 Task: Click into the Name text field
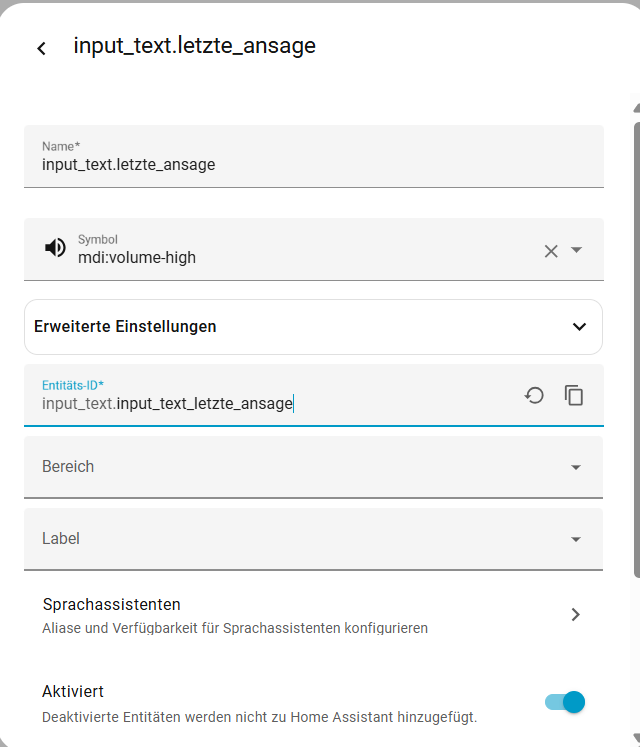coord(300,164)
